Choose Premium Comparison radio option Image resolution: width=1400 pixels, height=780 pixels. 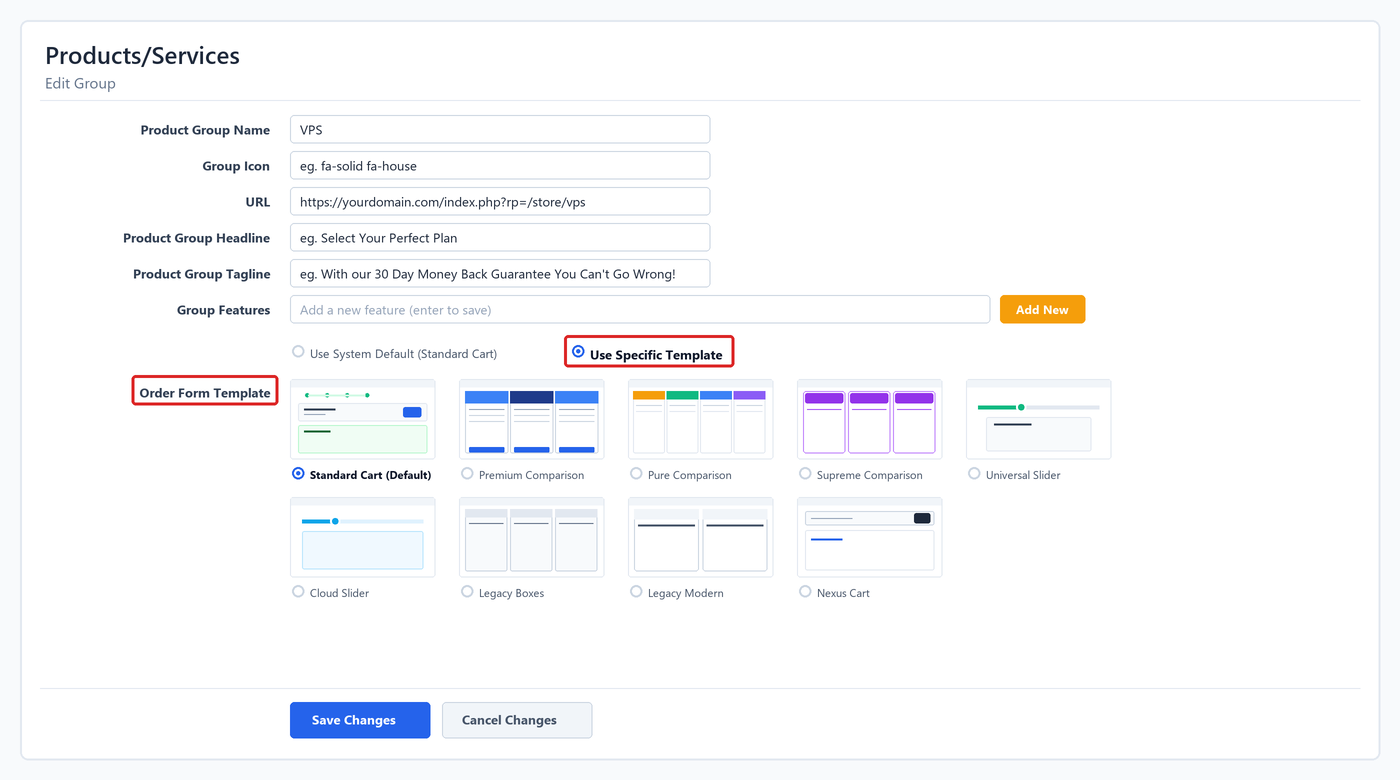467,473
